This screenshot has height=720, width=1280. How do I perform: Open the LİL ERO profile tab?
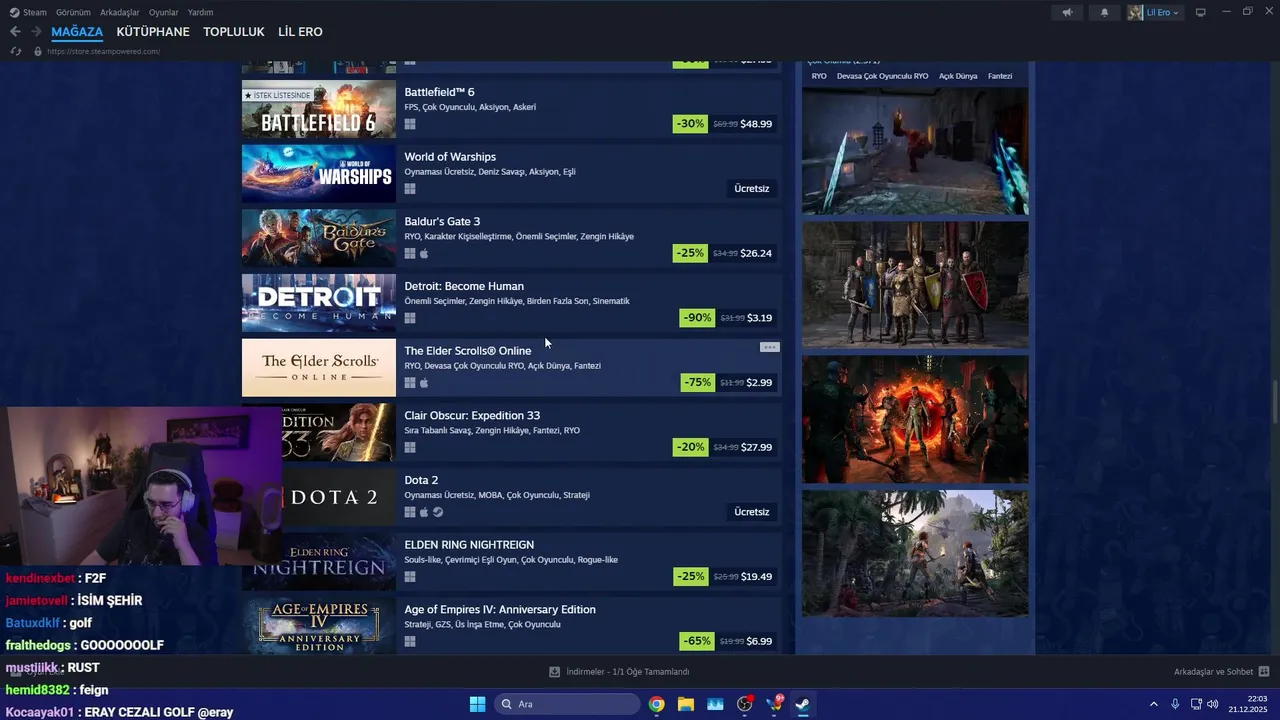300,32
